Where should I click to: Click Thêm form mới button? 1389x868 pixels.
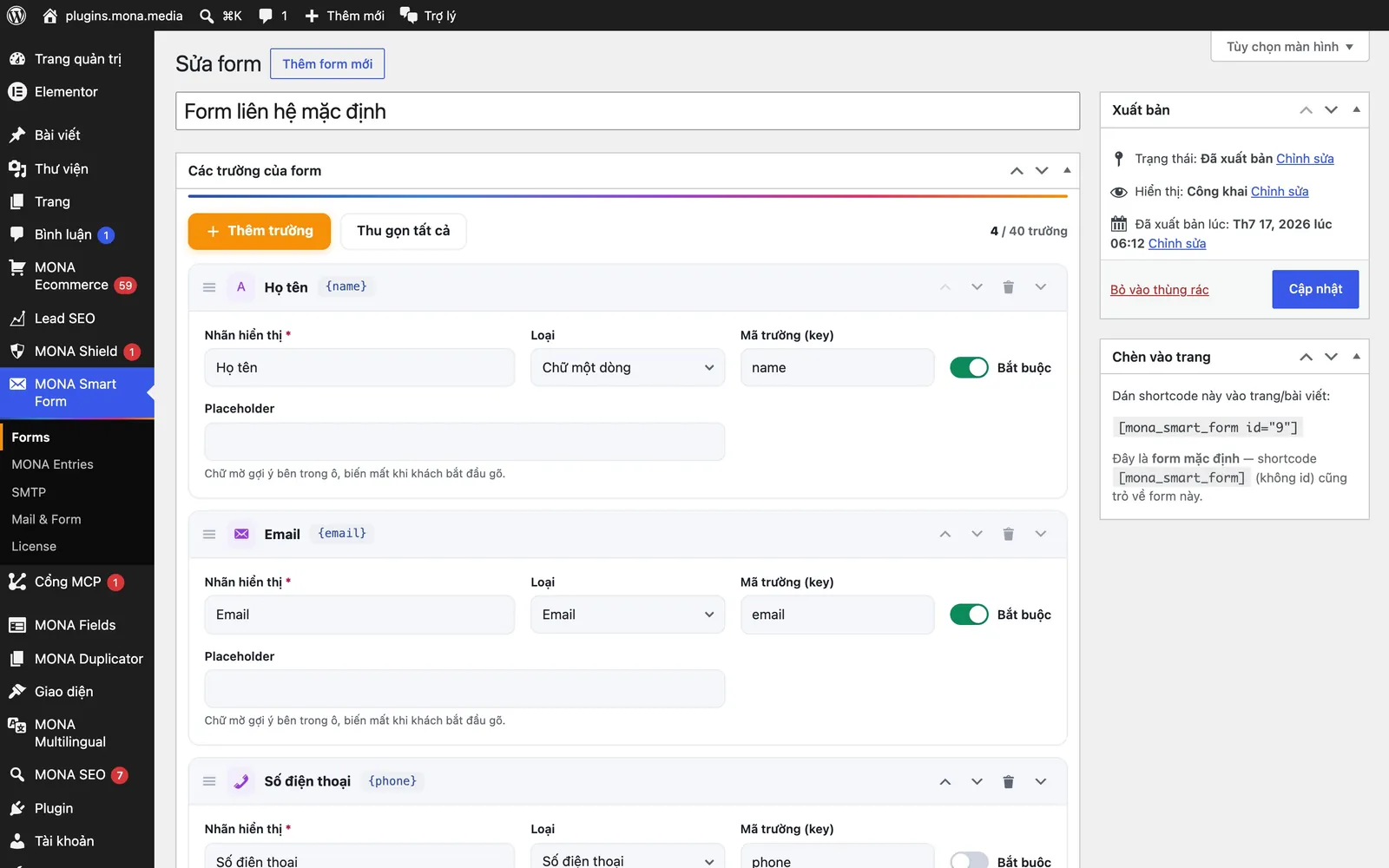(327, 64)
